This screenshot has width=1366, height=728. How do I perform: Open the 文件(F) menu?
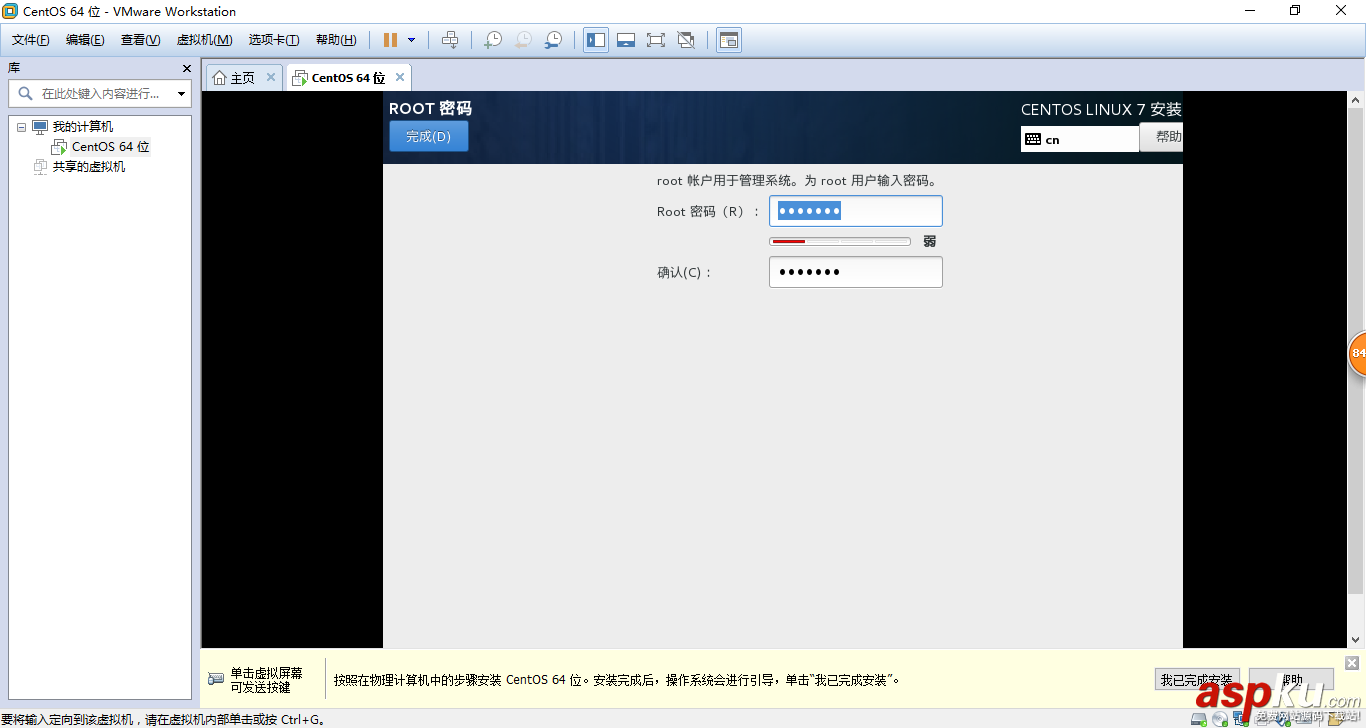click(x=31, y=40)
